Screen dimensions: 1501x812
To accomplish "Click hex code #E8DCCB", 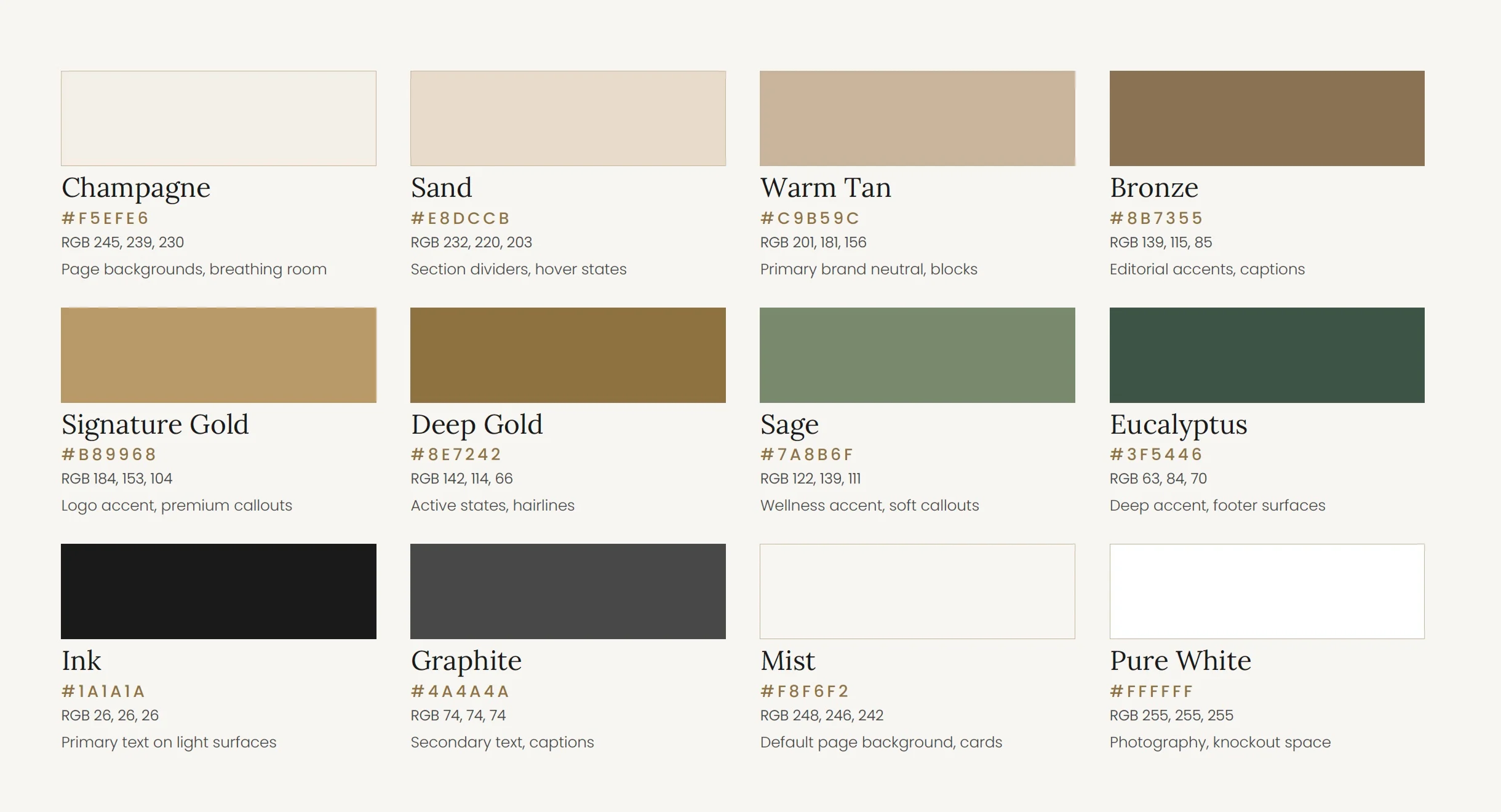I will [460, 218].
